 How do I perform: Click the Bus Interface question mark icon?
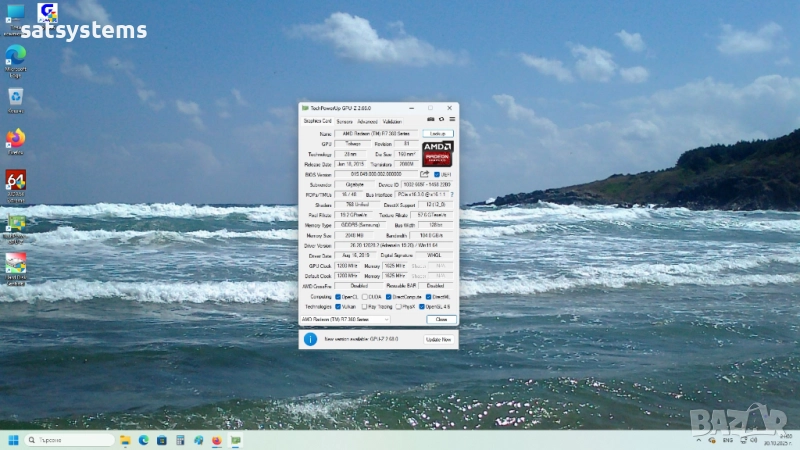click(x=451, y=195)
